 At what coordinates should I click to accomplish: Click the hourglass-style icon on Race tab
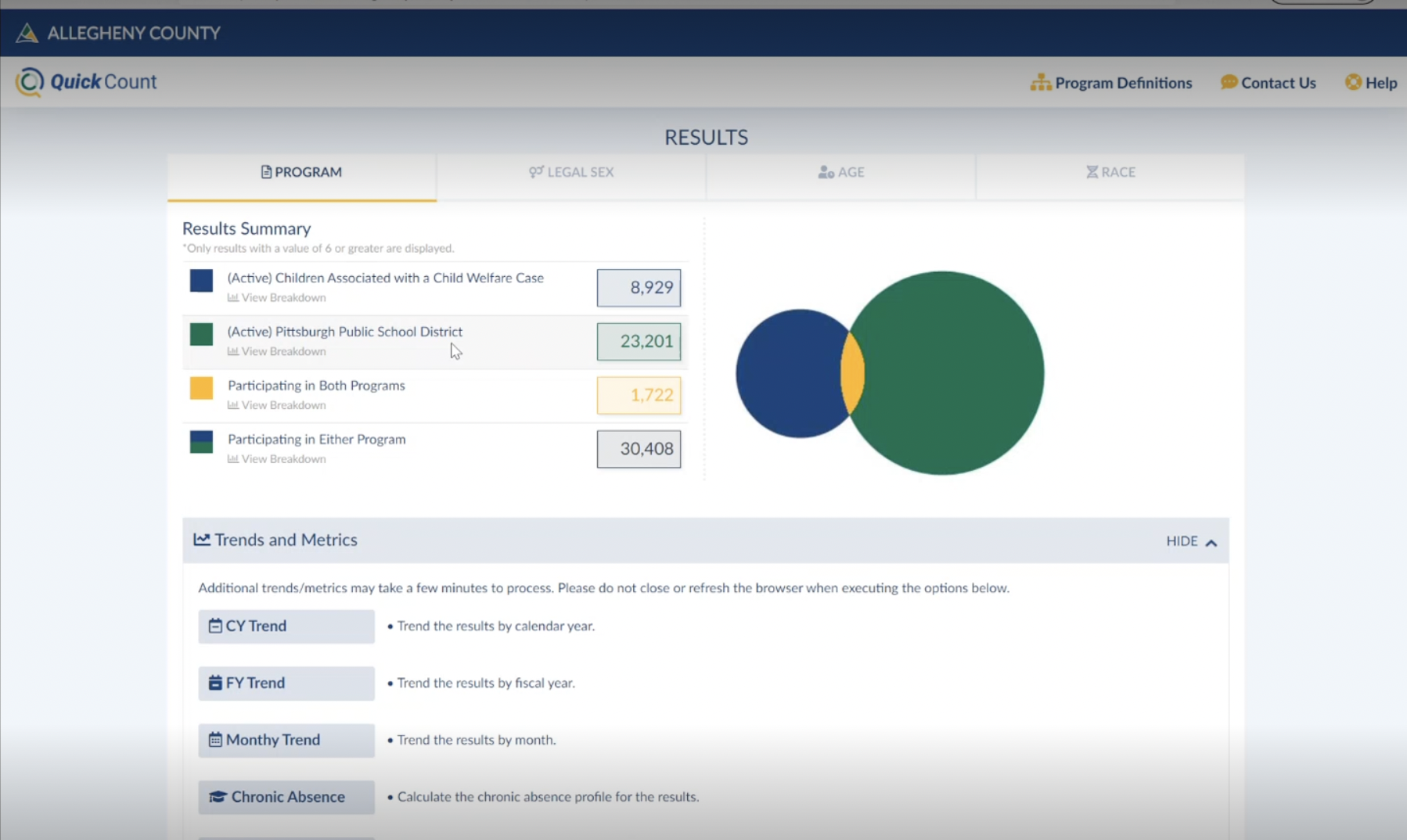coord(1092,172)
